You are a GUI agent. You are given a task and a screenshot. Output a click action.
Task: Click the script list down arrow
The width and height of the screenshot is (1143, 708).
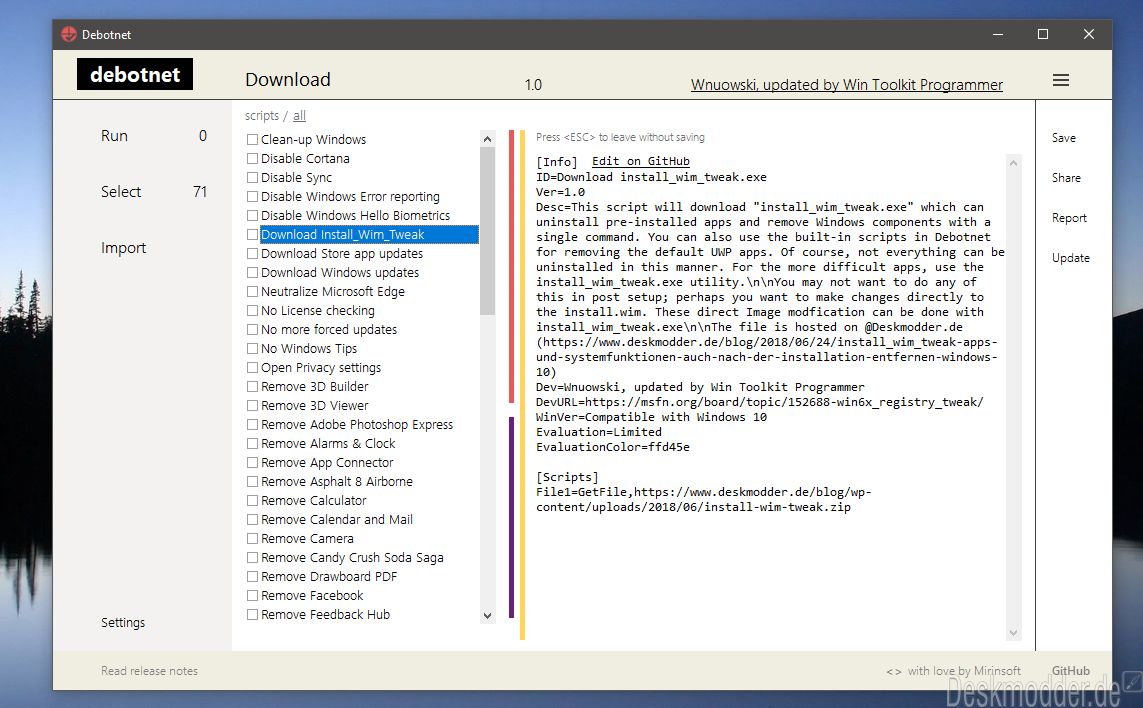click(x=488, y=615)
